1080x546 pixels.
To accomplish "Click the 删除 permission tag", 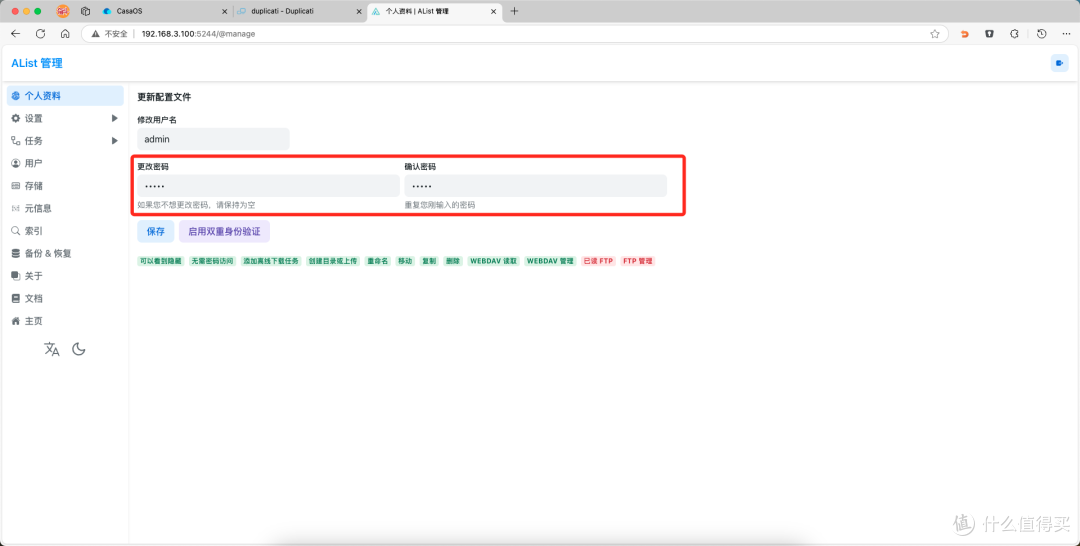I will click(x=453, y=261).
